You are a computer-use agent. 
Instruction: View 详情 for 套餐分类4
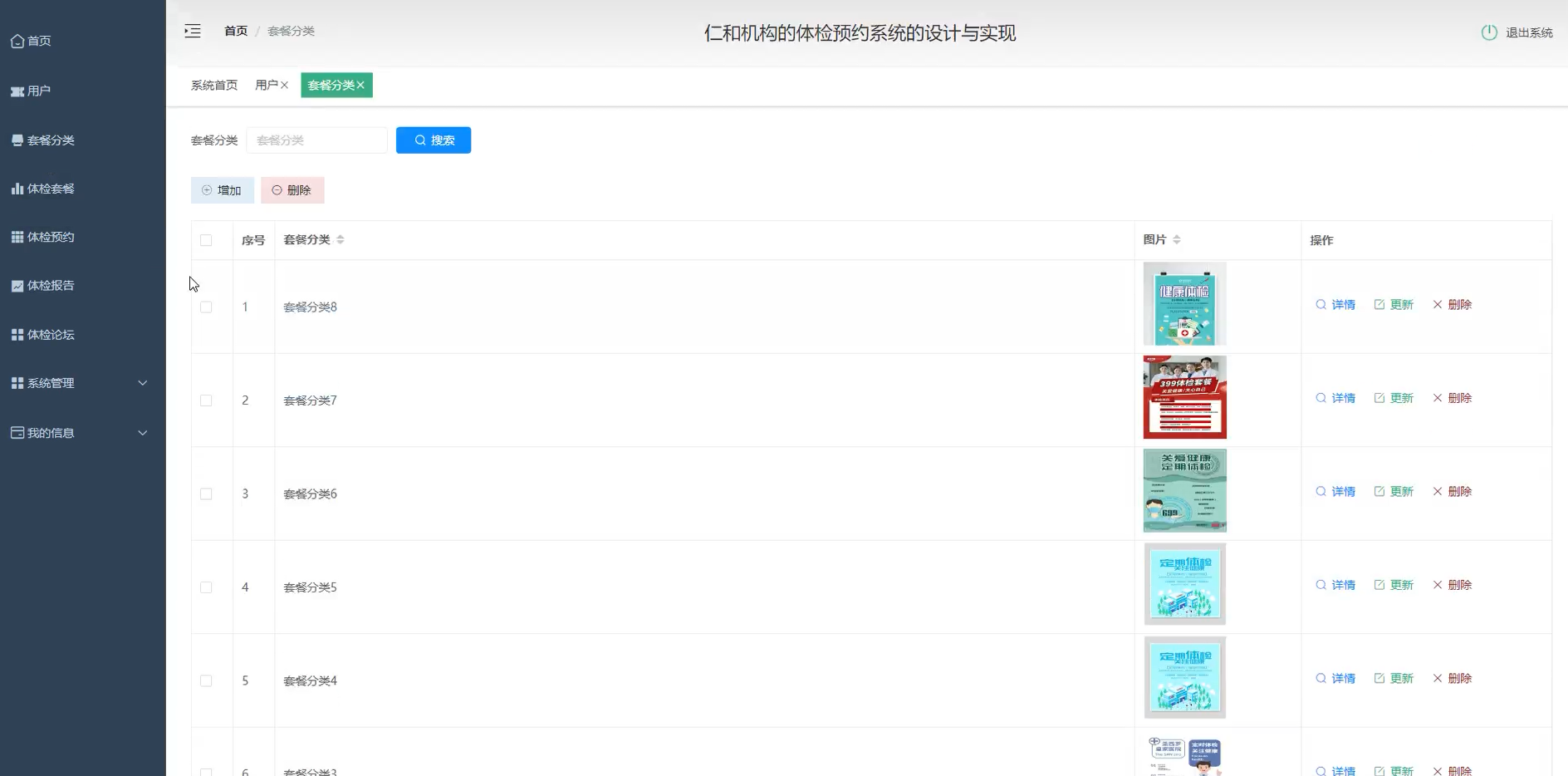(x=1335, y=679)
